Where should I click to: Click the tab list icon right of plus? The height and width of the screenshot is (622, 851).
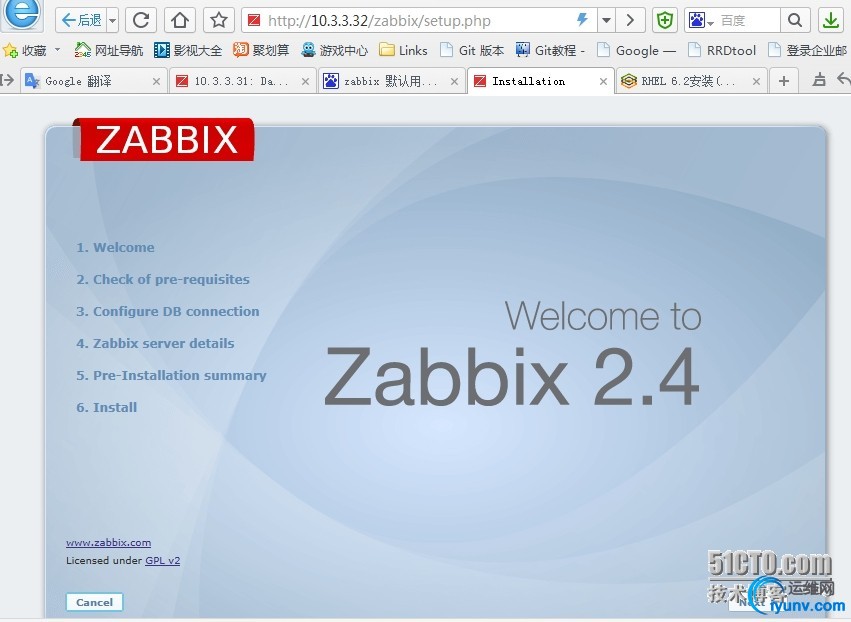(820, 80)
